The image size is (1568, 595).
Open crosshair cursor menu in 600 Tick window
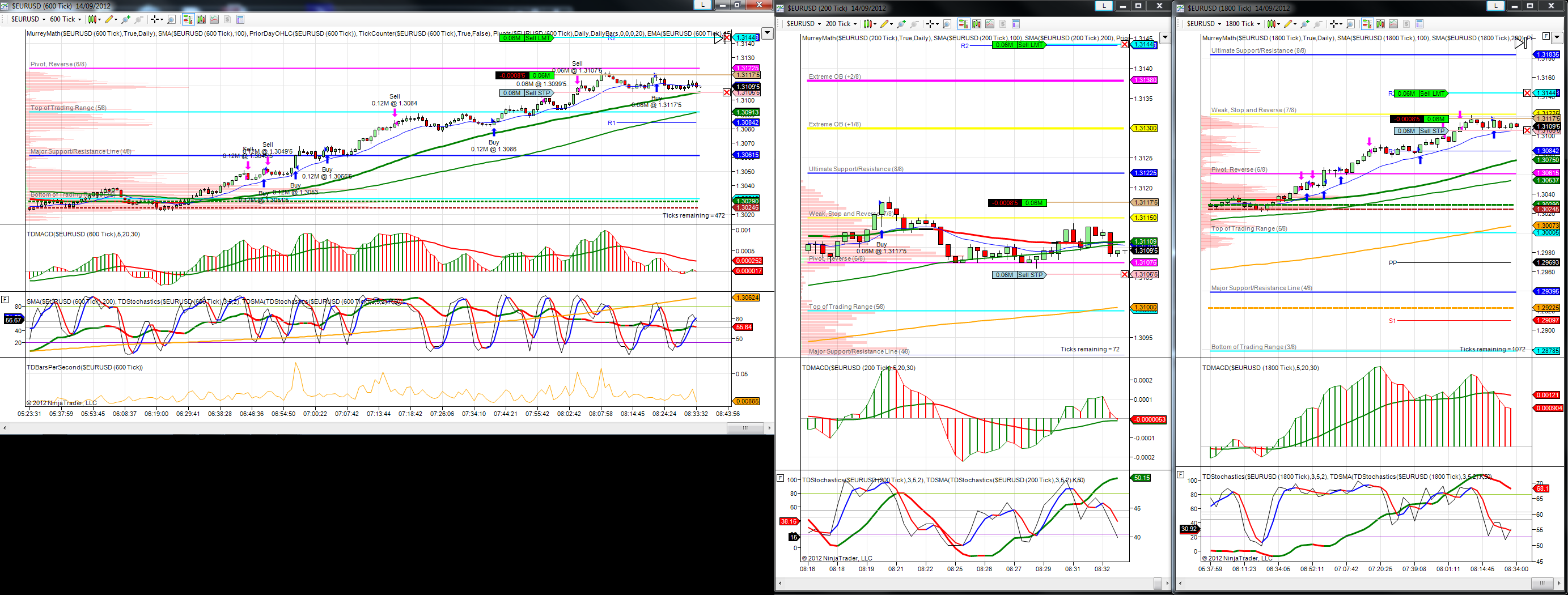(x=156, y=19)
